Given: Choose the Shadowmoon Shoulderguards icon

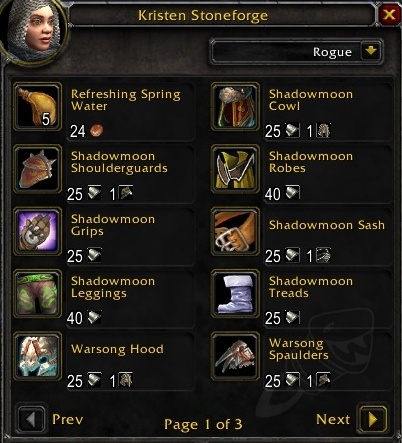Looking at the screenshot, I should coord(37,169).
